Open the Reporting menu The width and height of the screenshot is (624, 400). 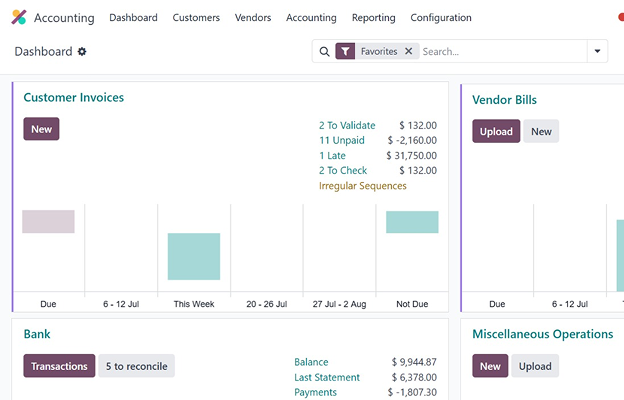point(373,18)
